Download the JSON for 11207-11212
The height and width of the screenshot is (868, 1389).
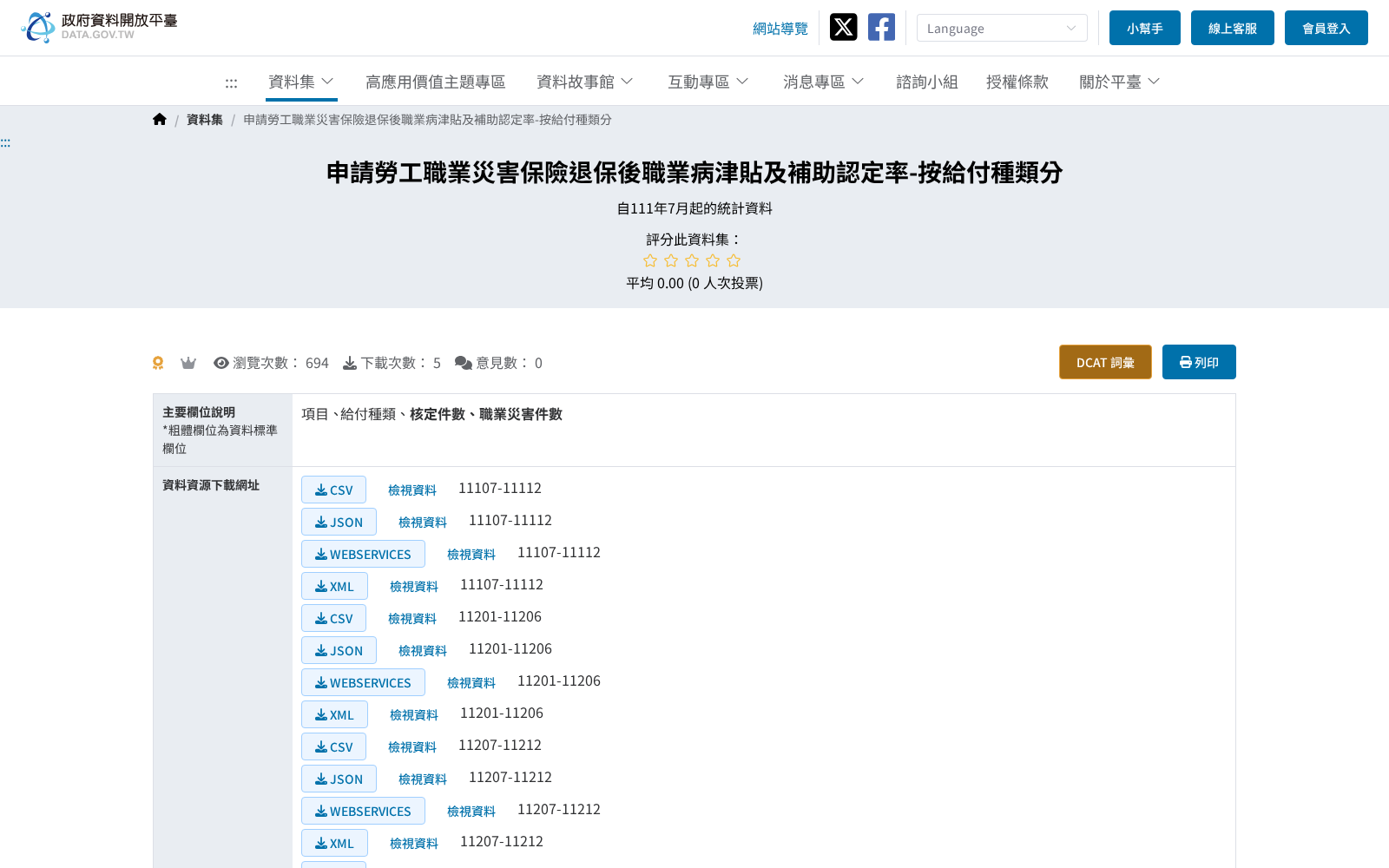tap(339, 779)
